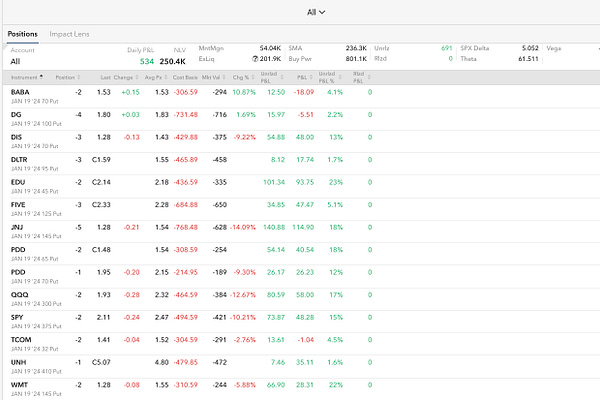Click the ExLiq value 201.9K
Viewport: 600px width, 400px height.
(270, 59)
